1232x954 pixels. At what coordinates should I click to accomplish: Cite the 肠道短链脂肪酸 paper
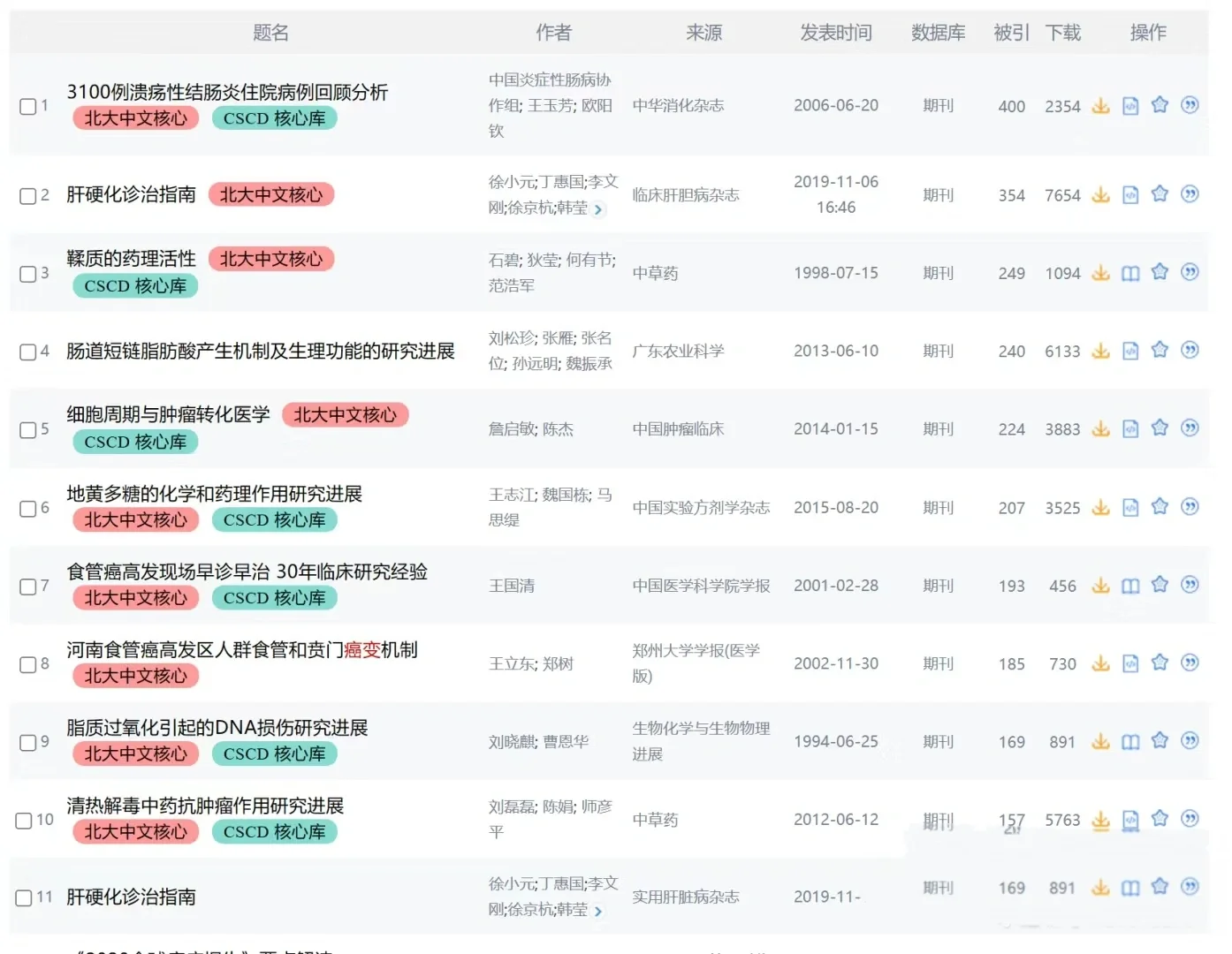tap(1190, 350)
